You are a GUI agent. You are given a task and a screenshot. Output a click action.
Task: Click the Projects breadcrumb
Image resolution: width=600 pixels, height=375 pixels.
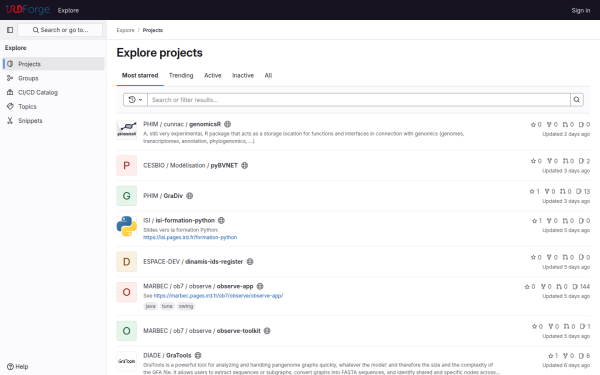[x=153, y=30]
